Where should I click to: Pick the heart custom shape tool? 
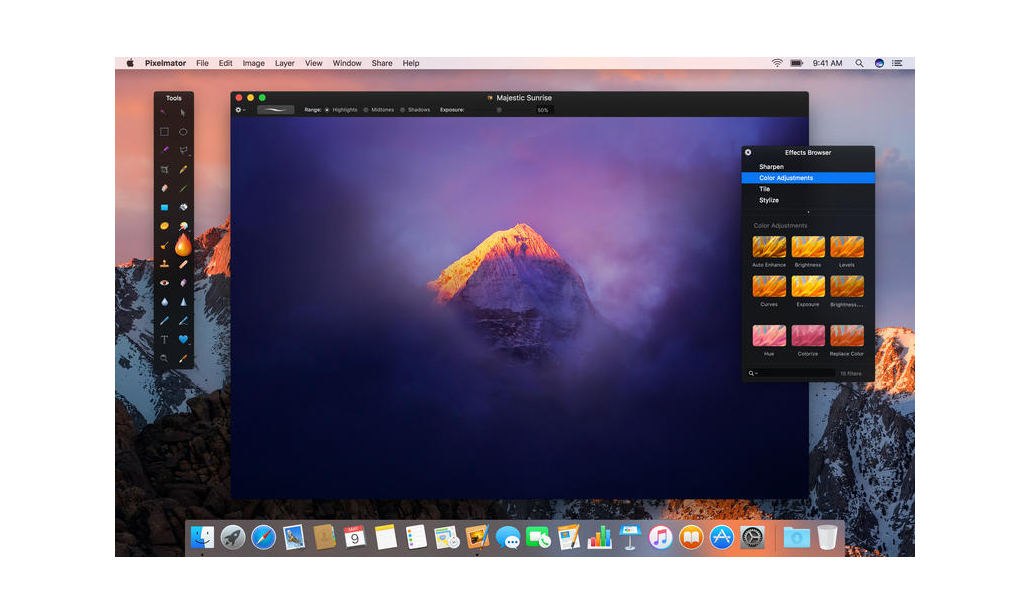(183, 340)
